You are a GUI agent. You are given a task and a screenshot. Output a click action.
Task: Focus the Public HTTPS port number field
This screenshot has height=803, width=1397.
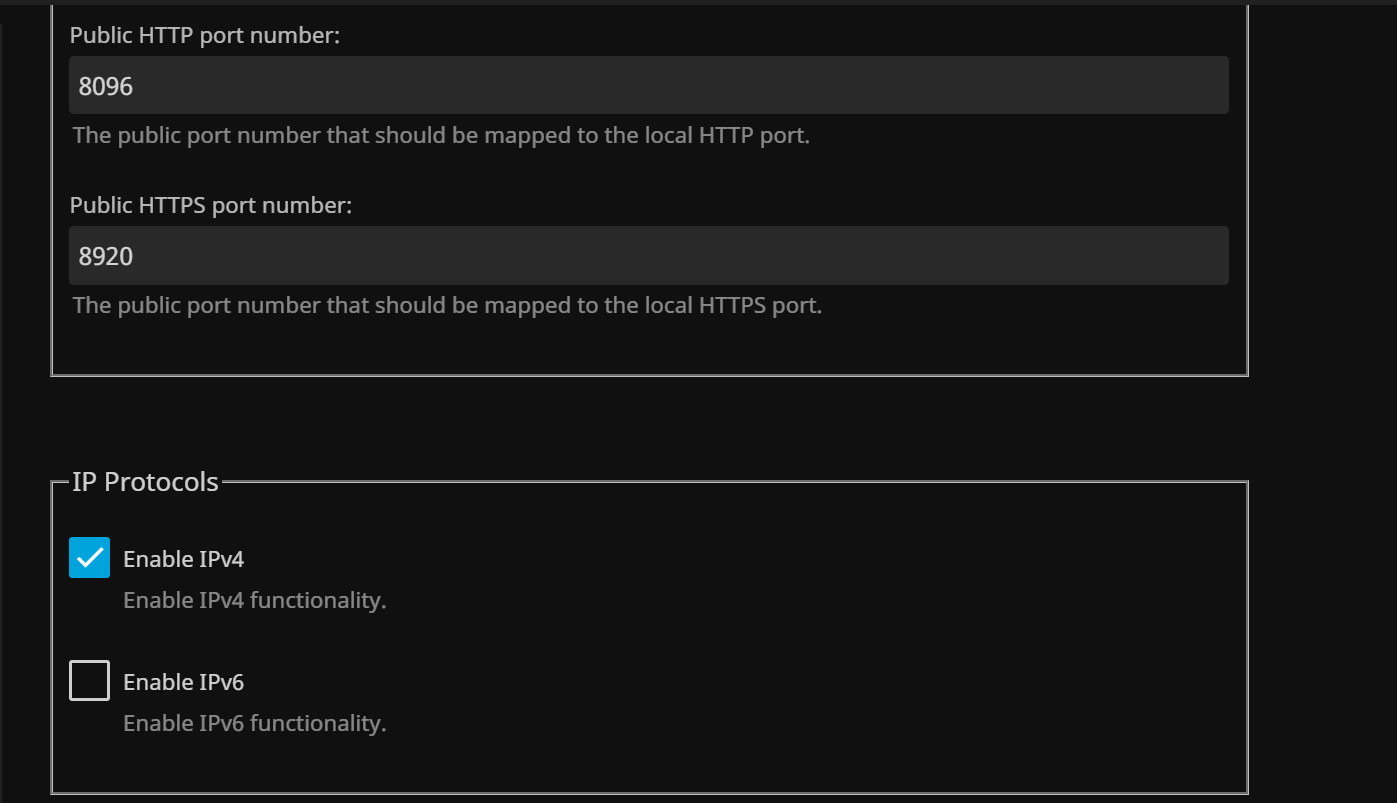648,255
